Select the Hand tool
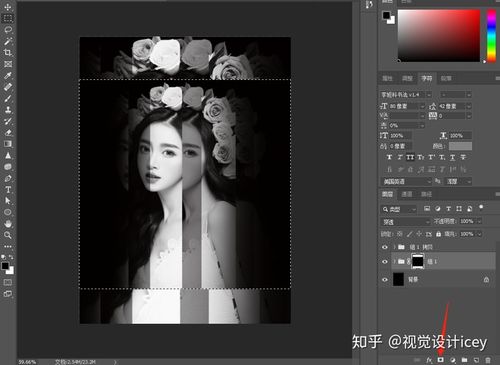The image size is (500, 365). (8, 224)
